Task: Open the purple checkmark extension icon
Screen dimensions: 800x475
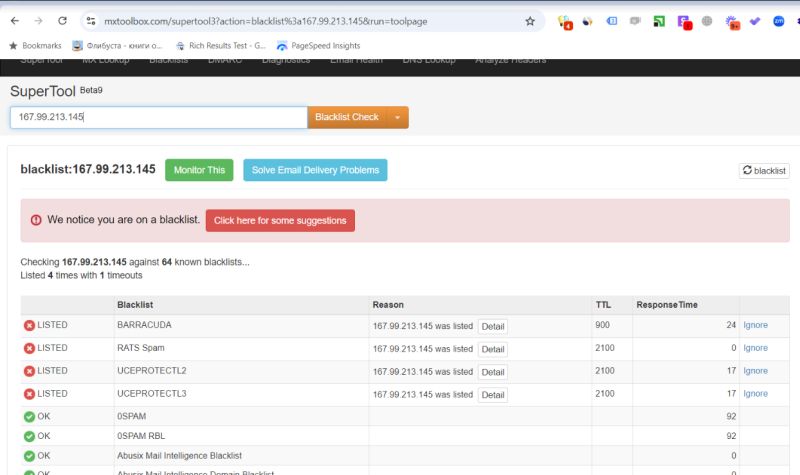Action: click(755, 21)
